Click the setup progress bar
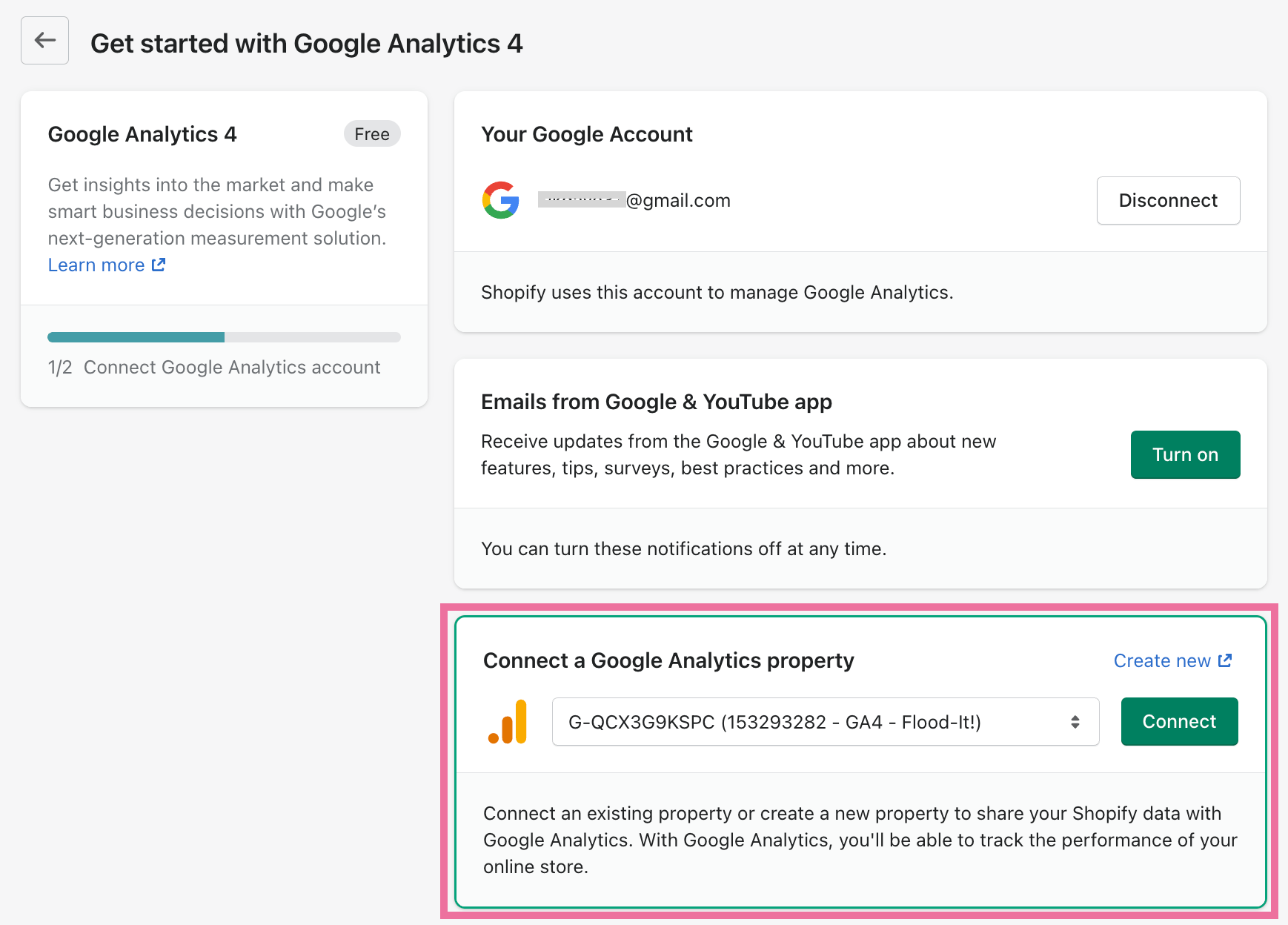 click(x=224, y=337)
